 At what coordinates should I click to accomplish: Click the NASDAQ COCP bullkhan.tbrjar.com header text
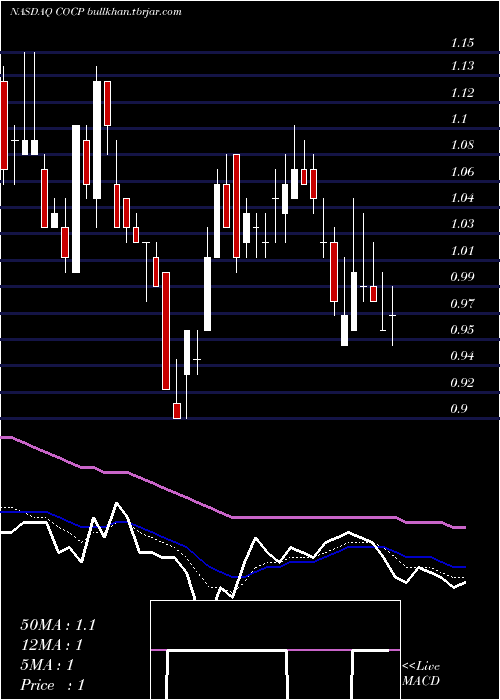coord(96,12)
